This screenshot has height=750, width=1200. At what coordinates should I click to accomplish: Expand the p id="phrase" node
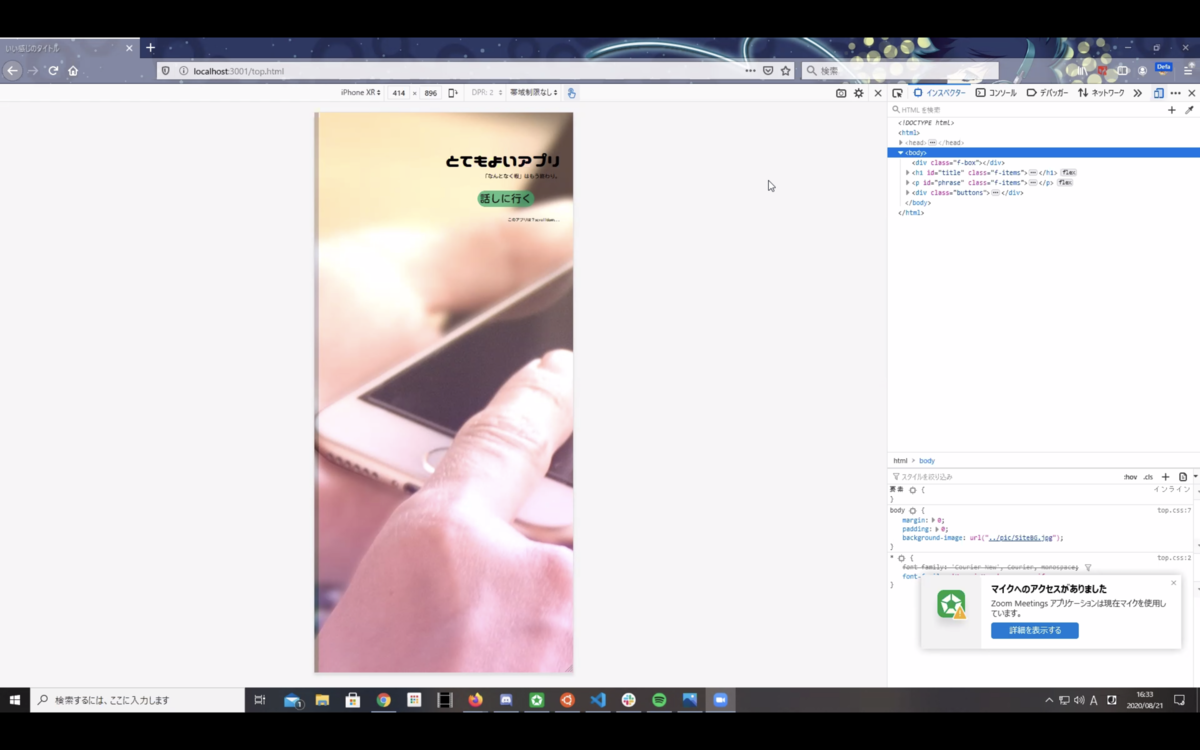coord(908,183)
